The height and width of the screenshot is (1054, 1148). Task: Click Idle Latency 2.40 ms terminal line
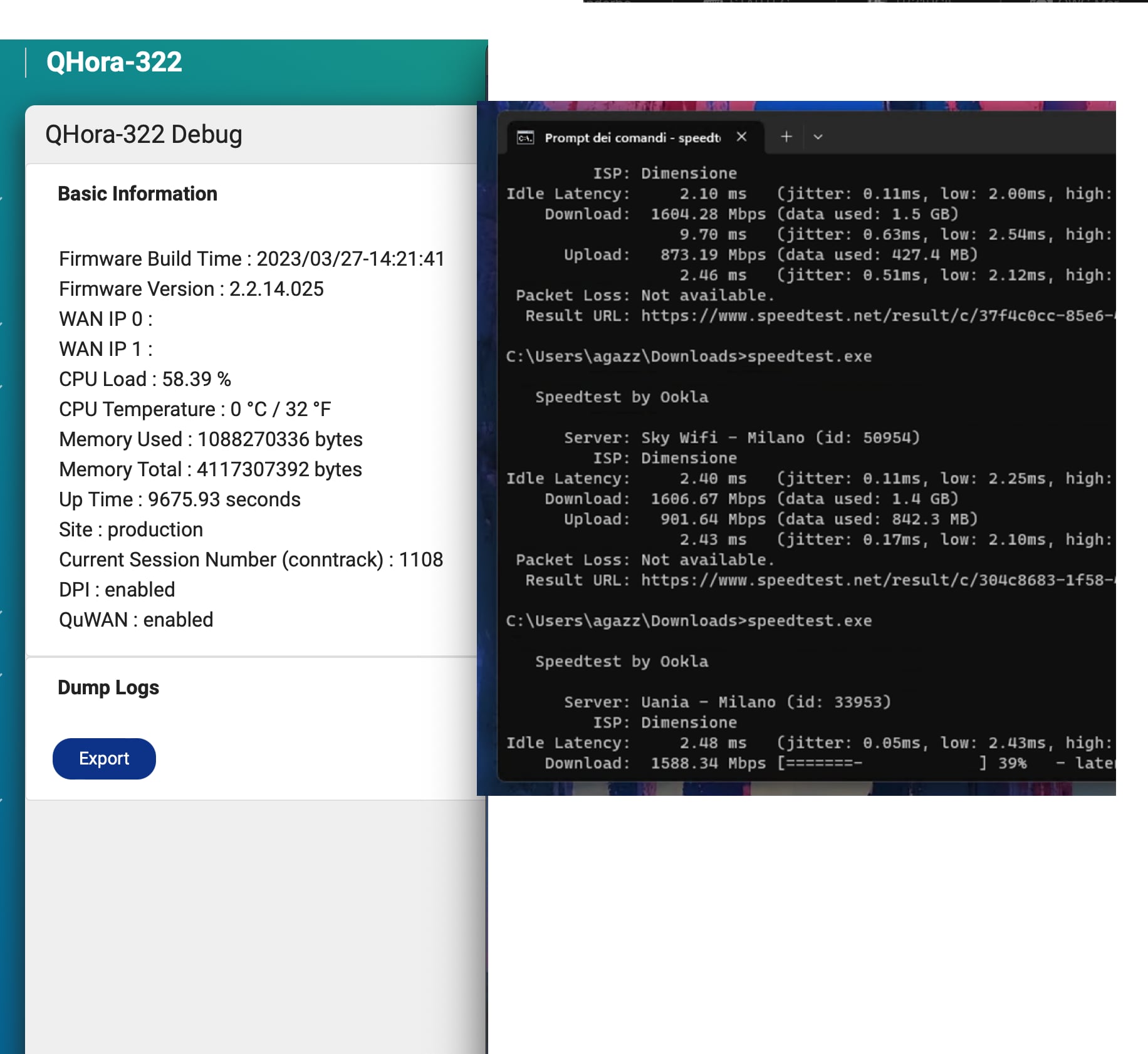click(811, 479)
